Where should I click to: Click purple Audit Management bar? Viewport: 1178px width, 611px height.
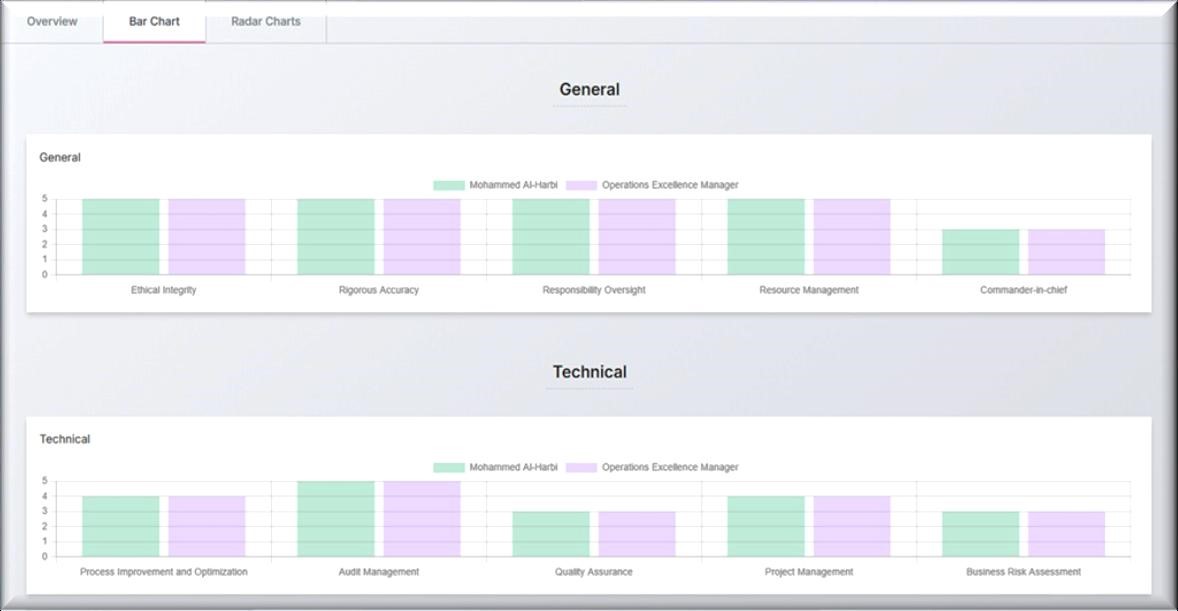[x=422, y=519]
